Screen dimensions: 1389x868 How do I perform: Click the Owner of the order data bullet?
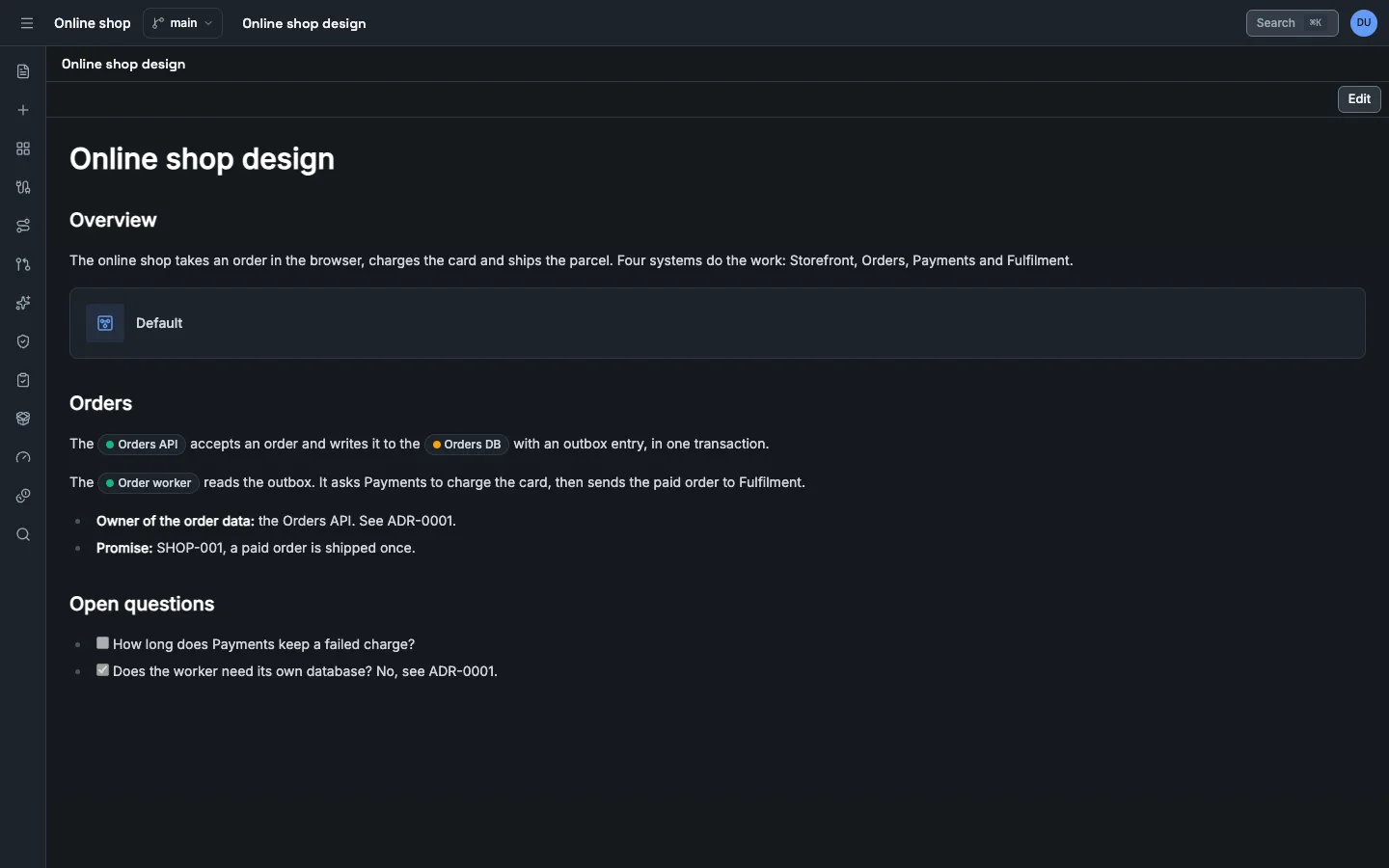tap(276, 521)
